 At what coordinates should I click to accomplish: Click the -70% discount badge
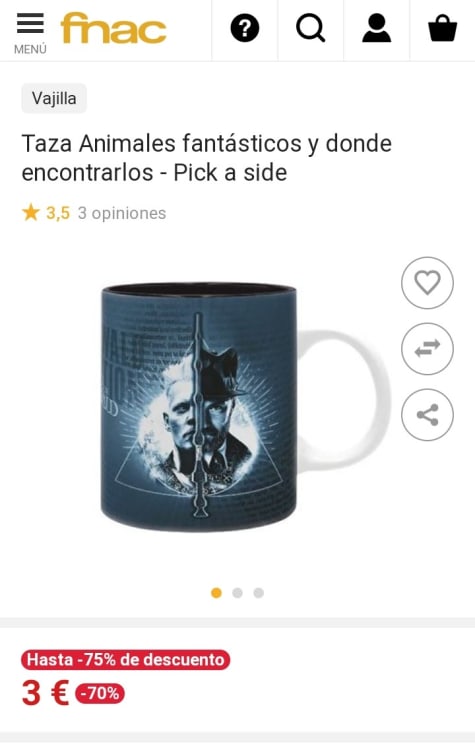(100, 694)
